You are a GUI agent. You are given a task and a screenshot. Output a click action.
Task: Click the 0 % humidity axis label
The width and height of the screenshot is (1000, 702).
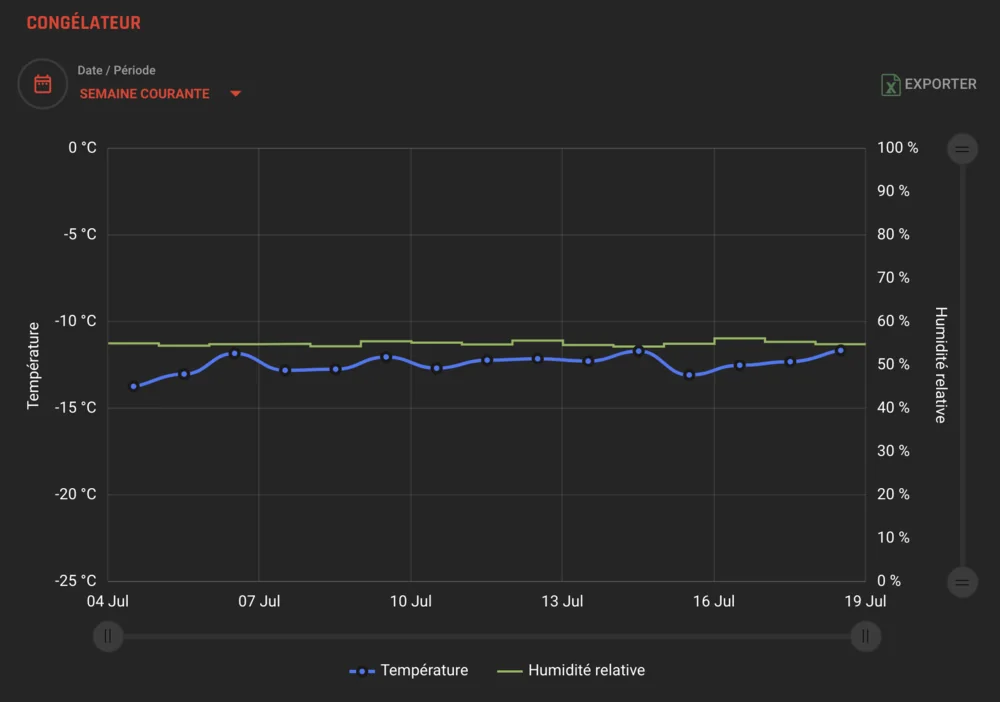[888, 581]
